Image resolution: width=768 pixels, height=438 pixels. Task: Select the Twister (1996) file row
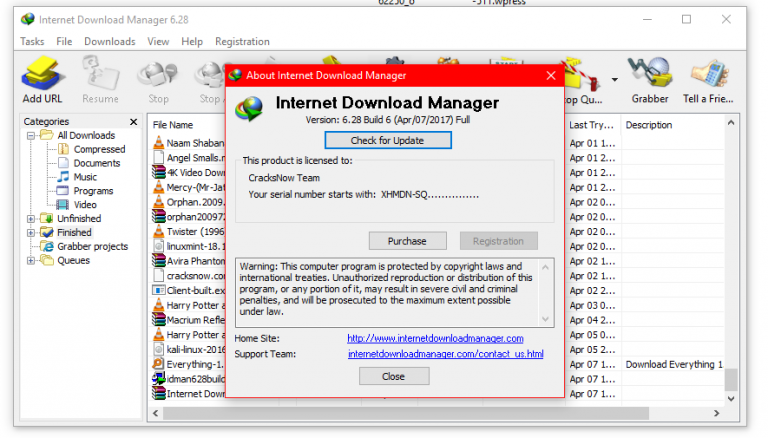189,232
